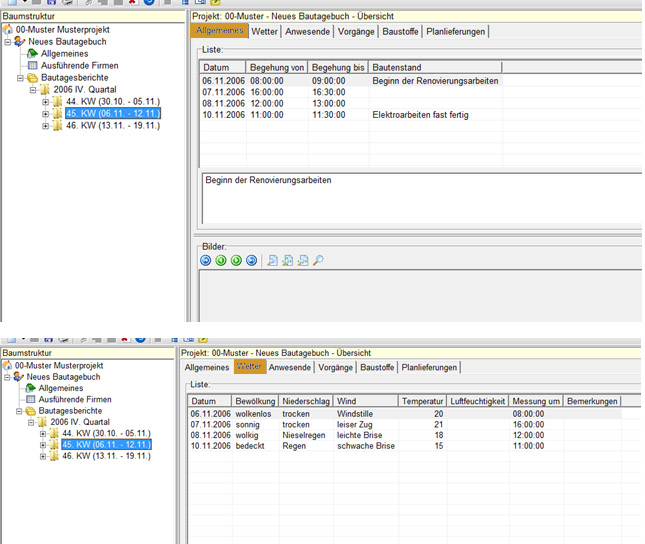Click Bemerkungen column header

[x=592, y=401]
